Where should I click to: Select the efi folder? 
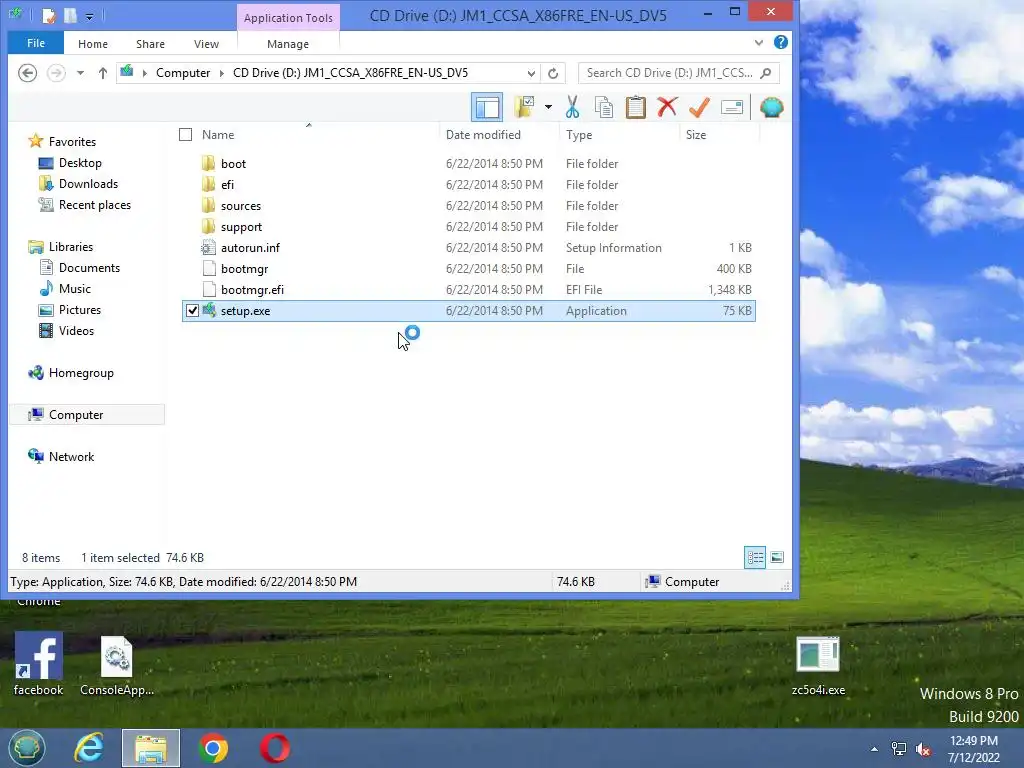(x=227, y=185)
